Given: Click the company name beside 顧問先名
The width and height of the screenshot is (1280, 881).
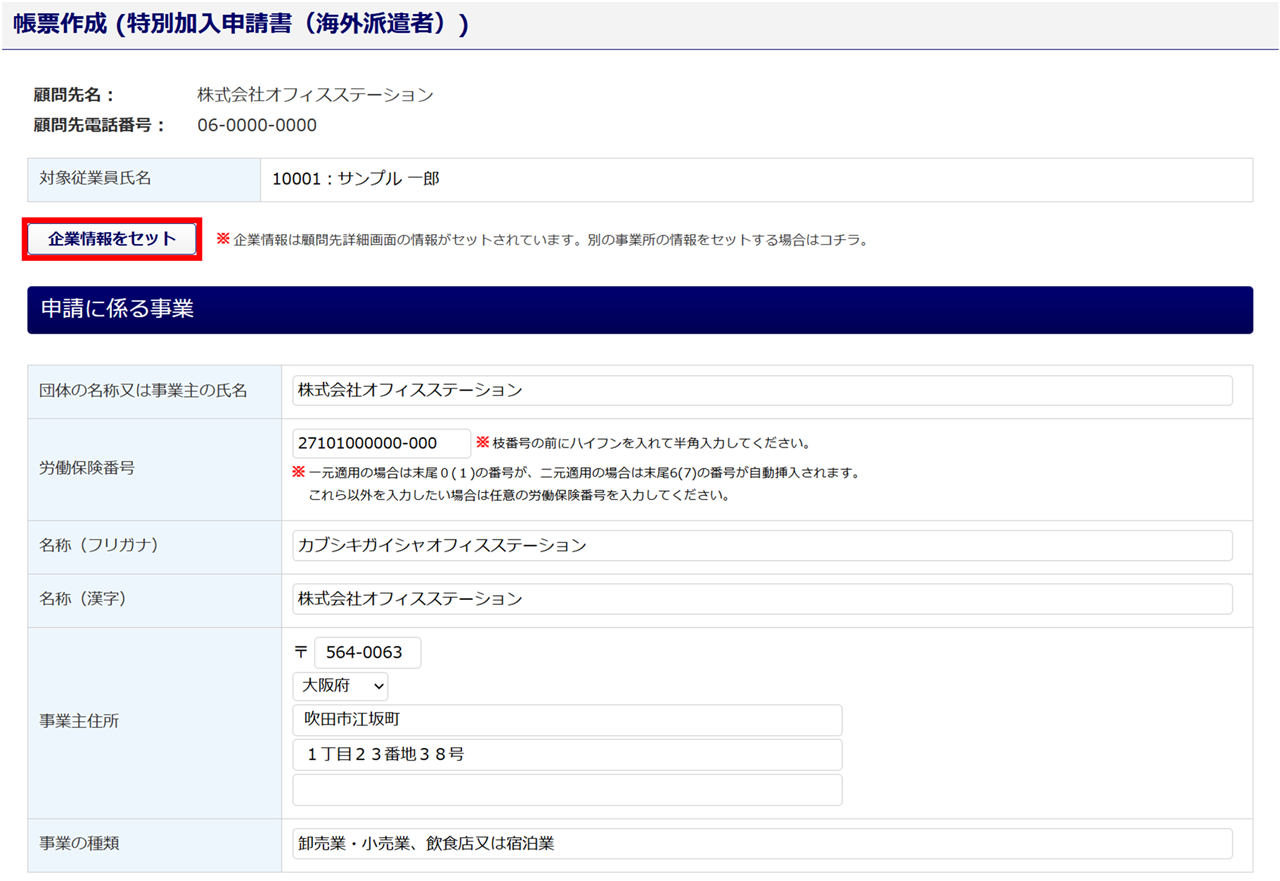Looking at the screenshot, I should click(x=315, y=96).
